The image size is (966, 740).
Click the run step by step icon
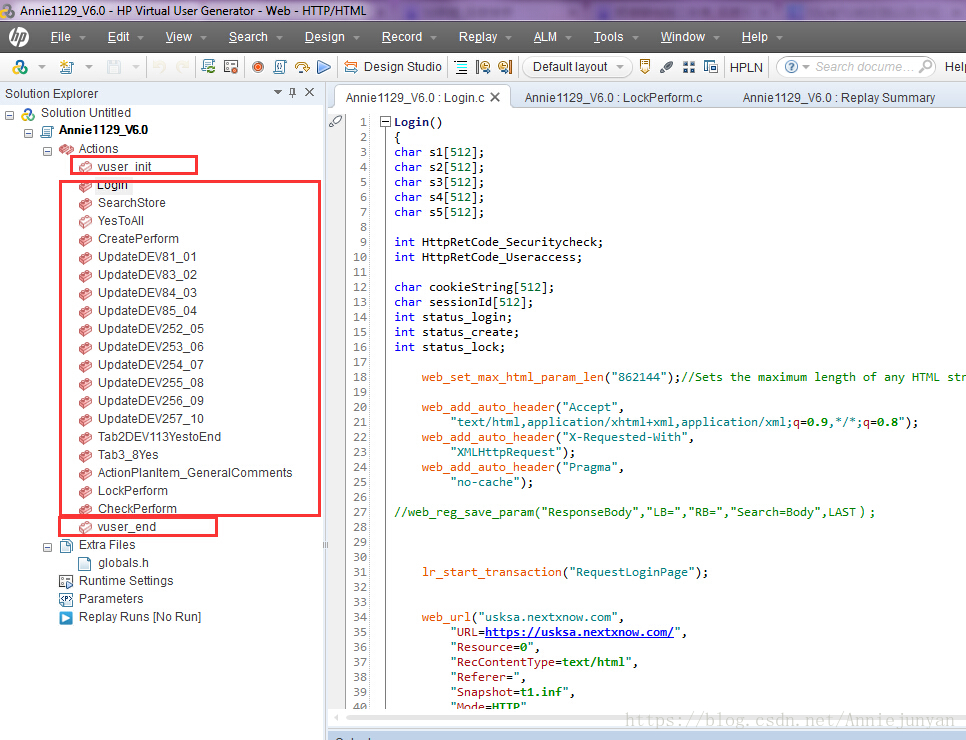[302, 67]
